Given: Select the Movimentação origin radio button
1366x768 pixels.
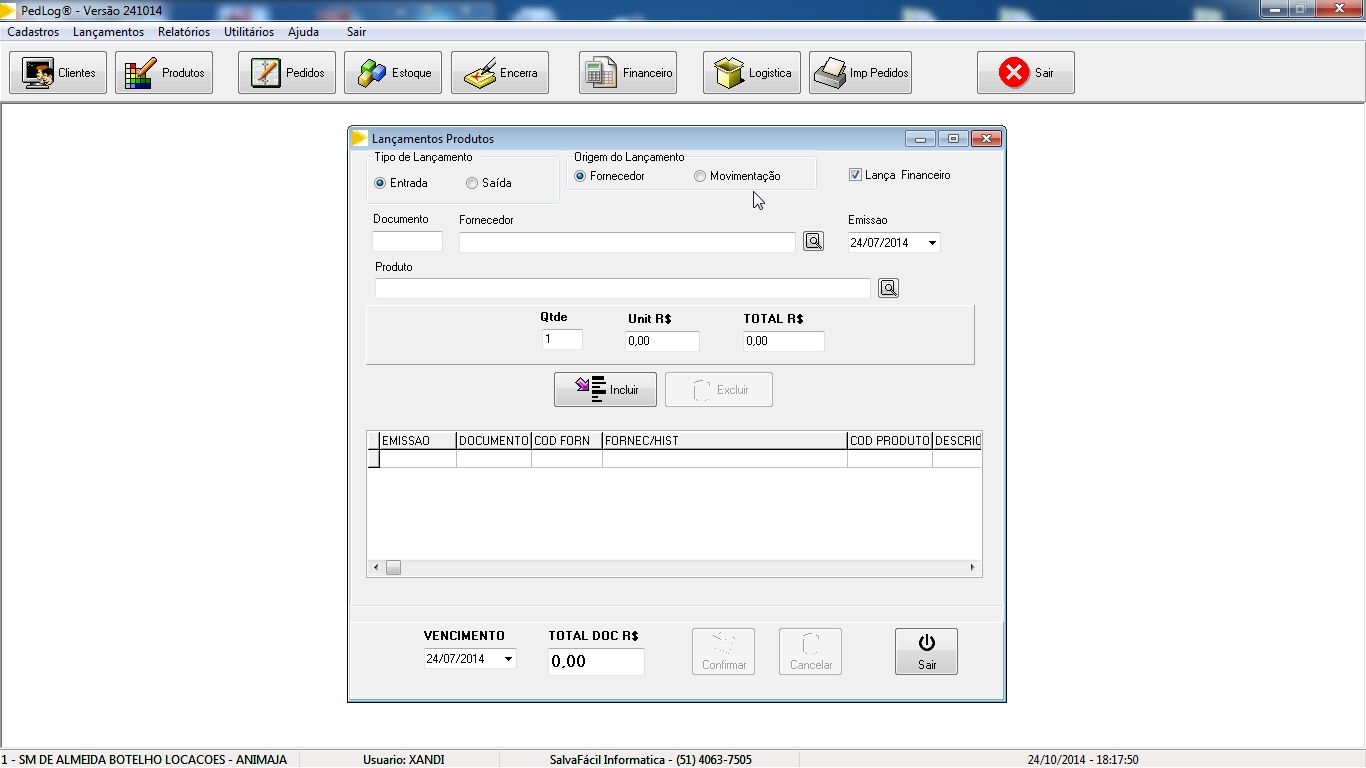Looking at the screenshot, I should pyautogui.click(x=700, y=176).
